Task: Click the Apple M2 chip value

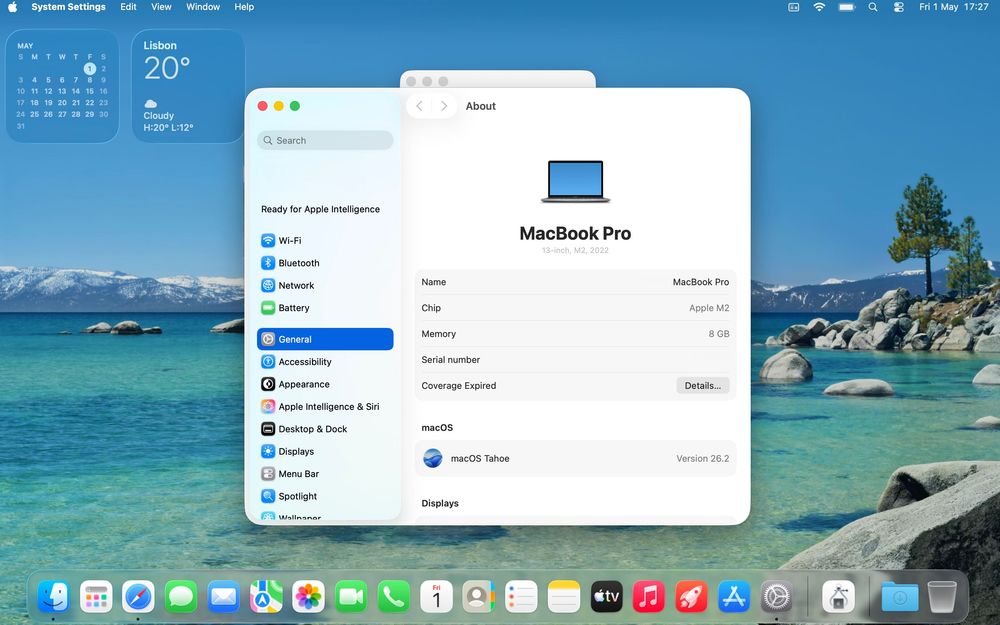Action: (709, 307)
